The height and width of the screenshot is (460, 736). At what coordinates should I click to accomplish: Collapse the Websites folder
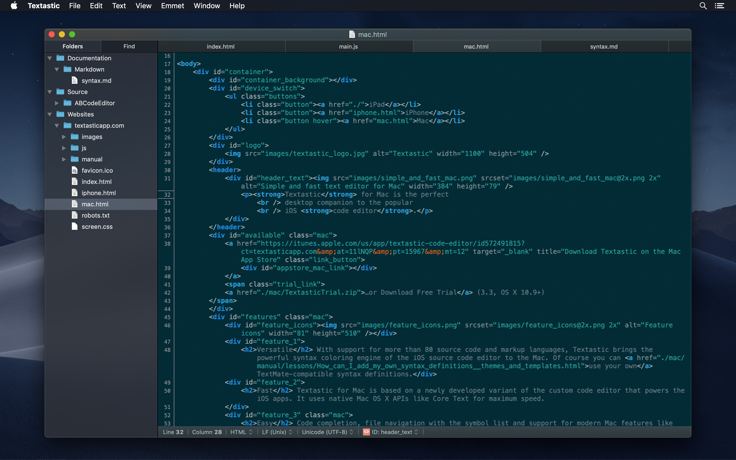point(49,115)
